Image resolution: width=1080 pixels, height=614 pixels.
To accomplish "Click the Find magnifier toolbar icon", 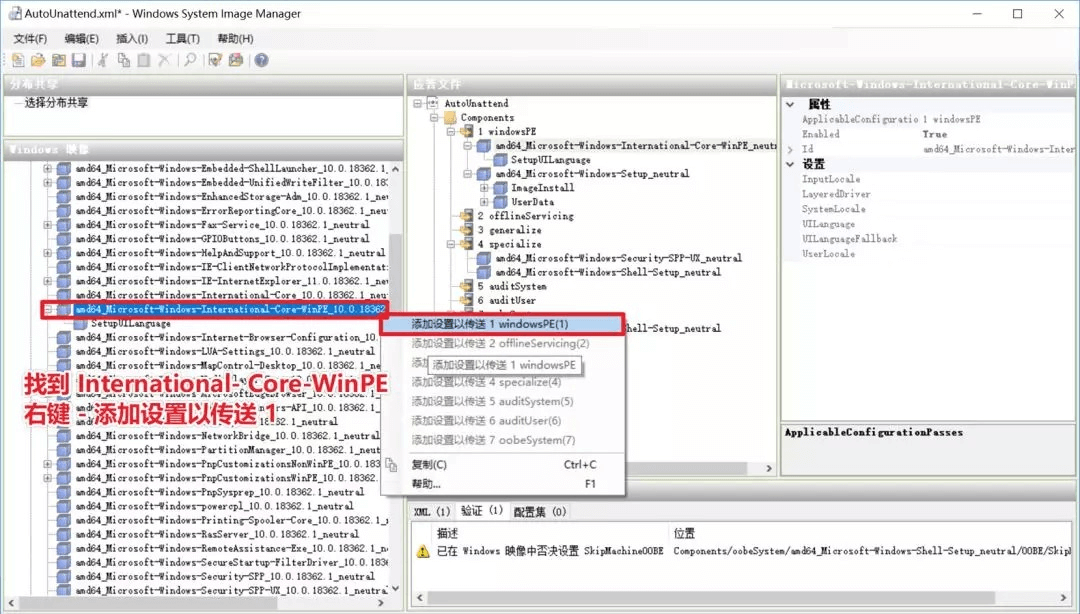I will coord(190,61).
